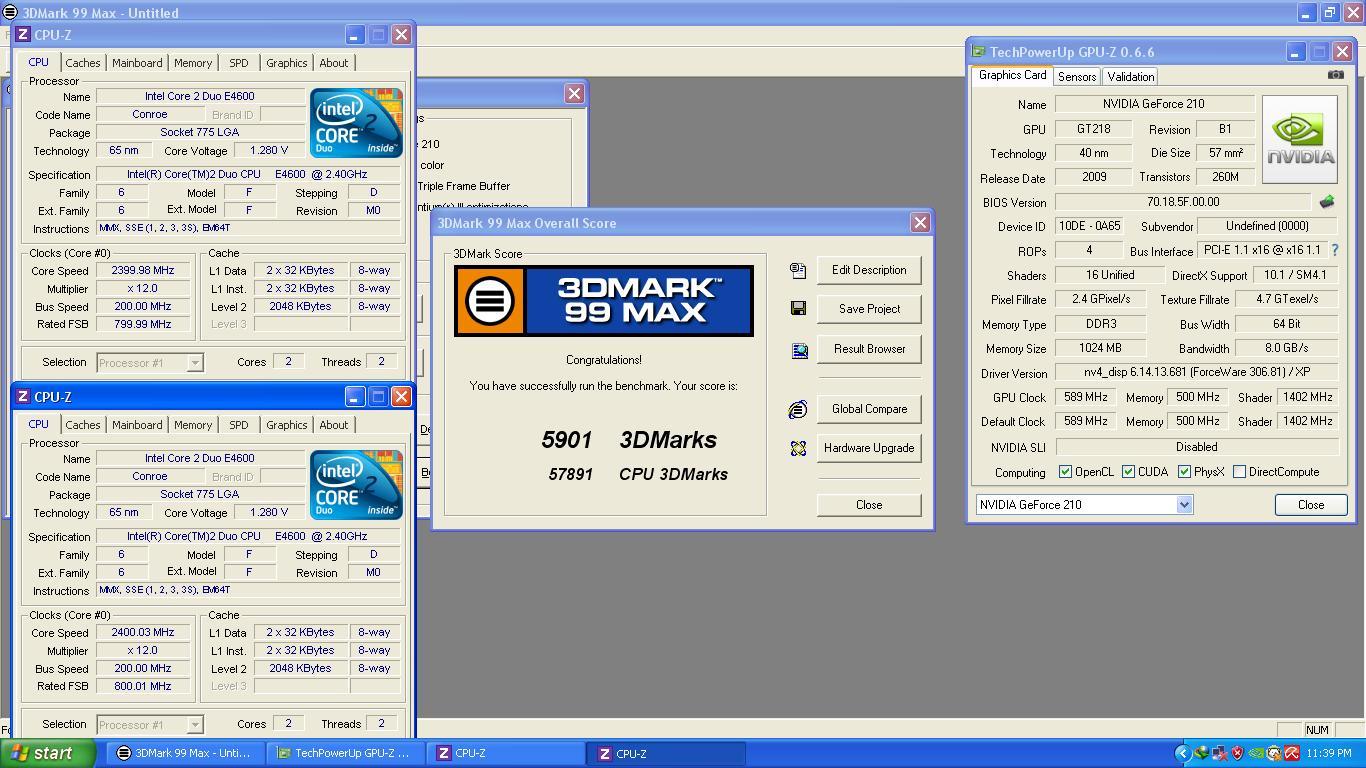Click the GPU-Z camera screenshot icon
Viewport: 1366px width, 768px height.
click(1335, 75)
